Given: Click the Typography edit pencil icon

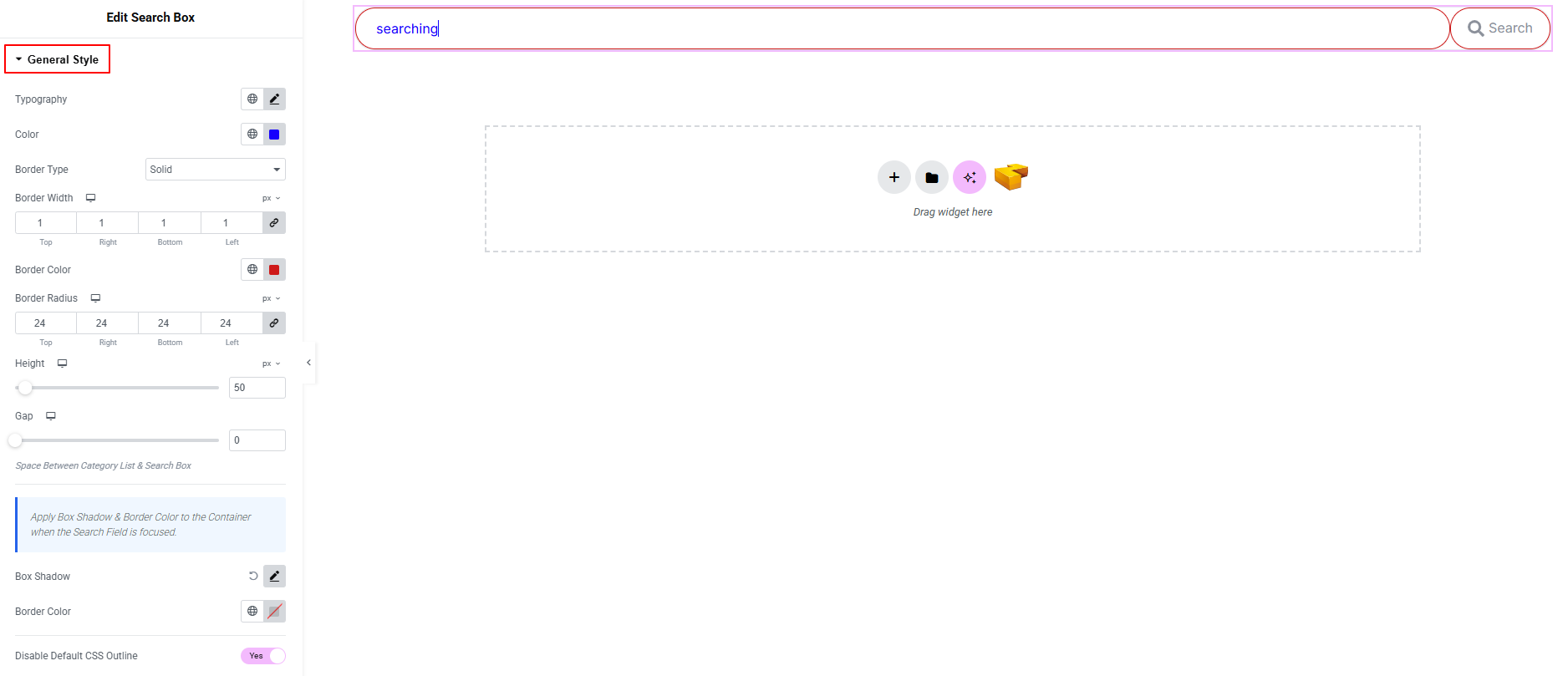Looking at the screenshot, I should tap(274, 99).
